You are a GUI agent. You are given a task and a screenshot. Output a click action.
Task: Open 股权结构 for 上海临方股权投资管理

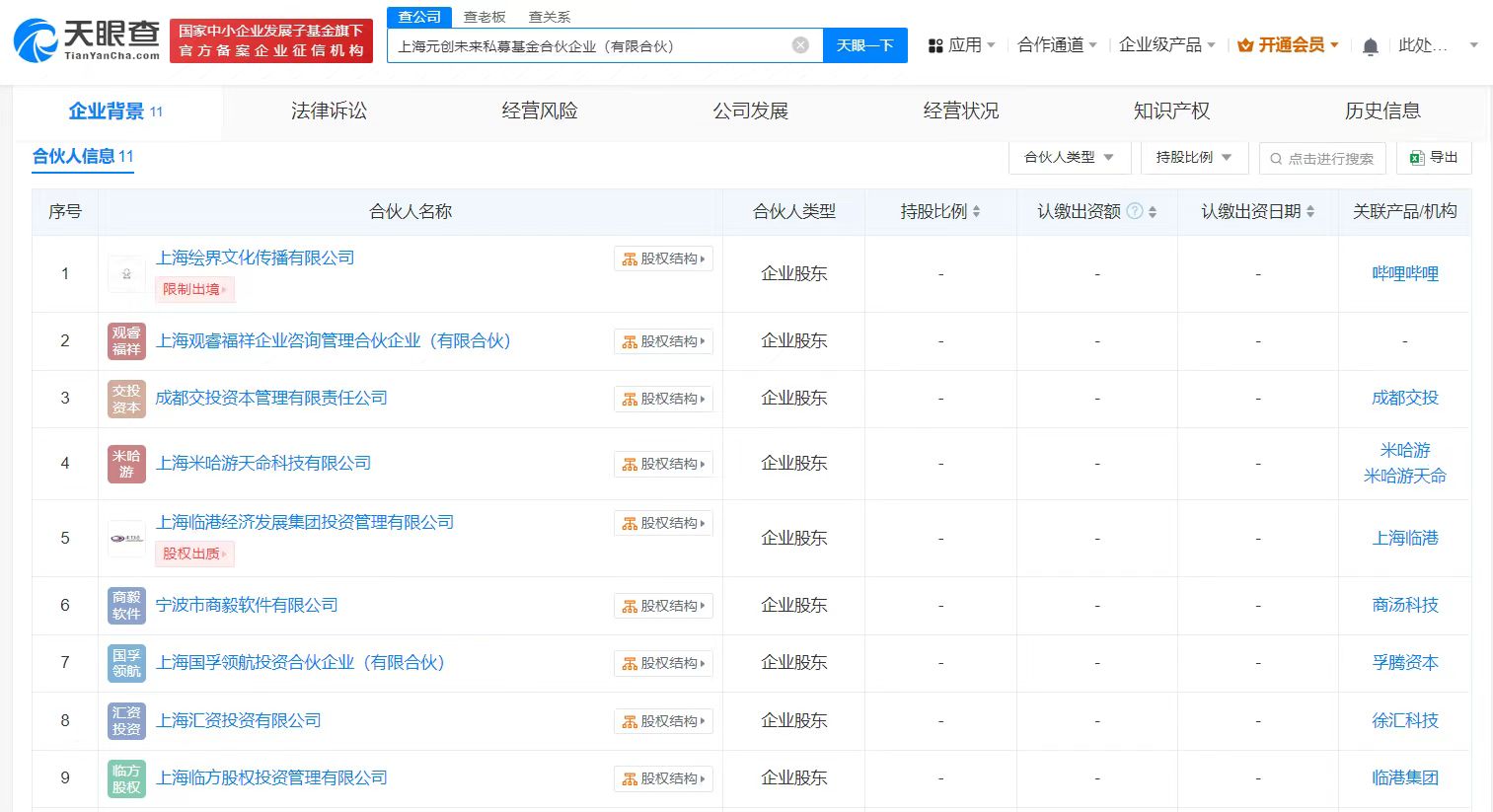click(663, 778)
